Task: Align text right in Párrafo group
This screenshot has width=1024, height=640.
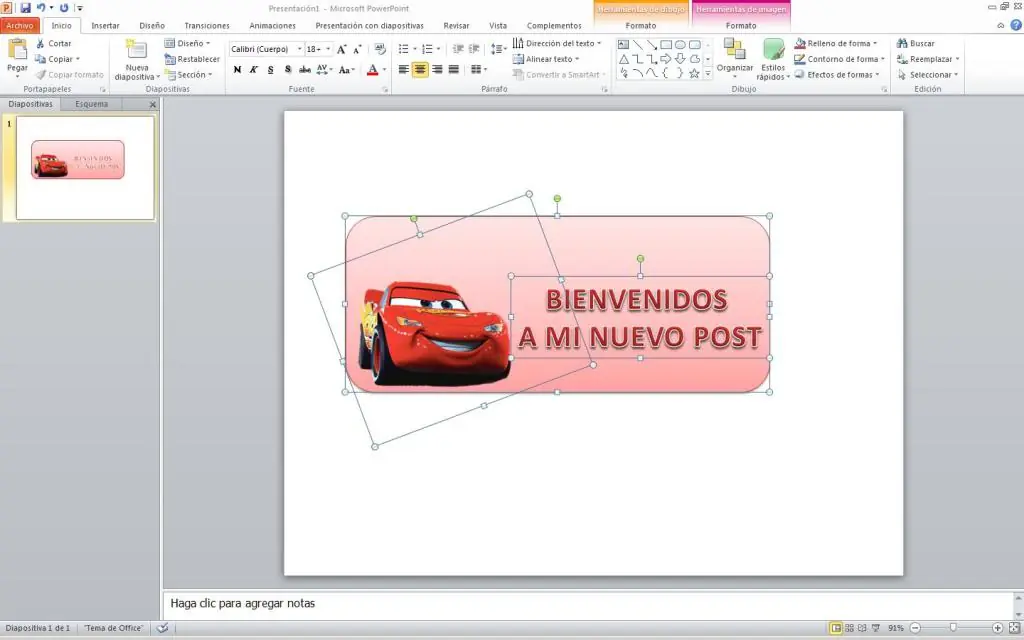Action: click(x=437, y=69)
